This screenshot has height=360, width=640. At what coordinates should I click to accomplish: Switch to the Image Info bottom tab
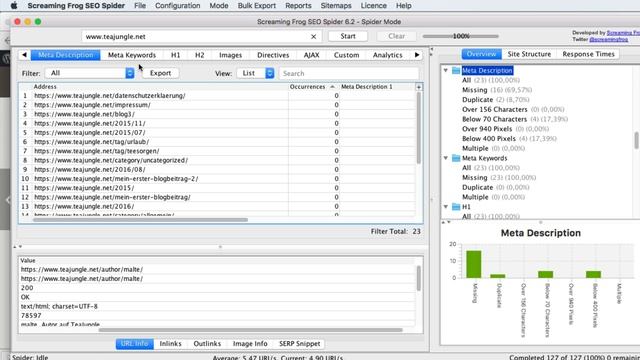point(250,344)
